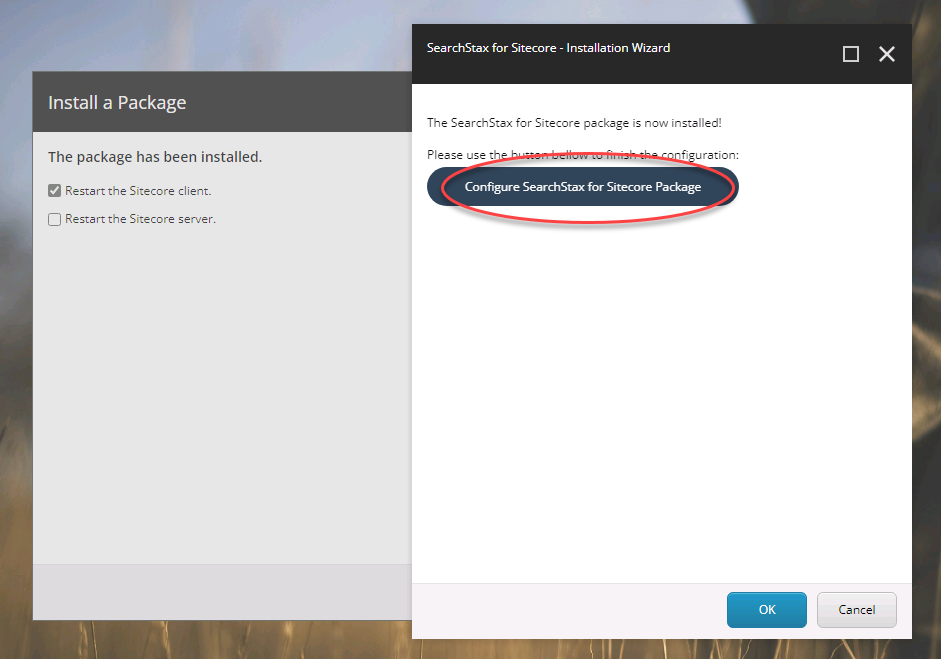This screenshot has width=941, height=659.
Task: Maximize the Installation Wizard window
Action: [850, 55]
